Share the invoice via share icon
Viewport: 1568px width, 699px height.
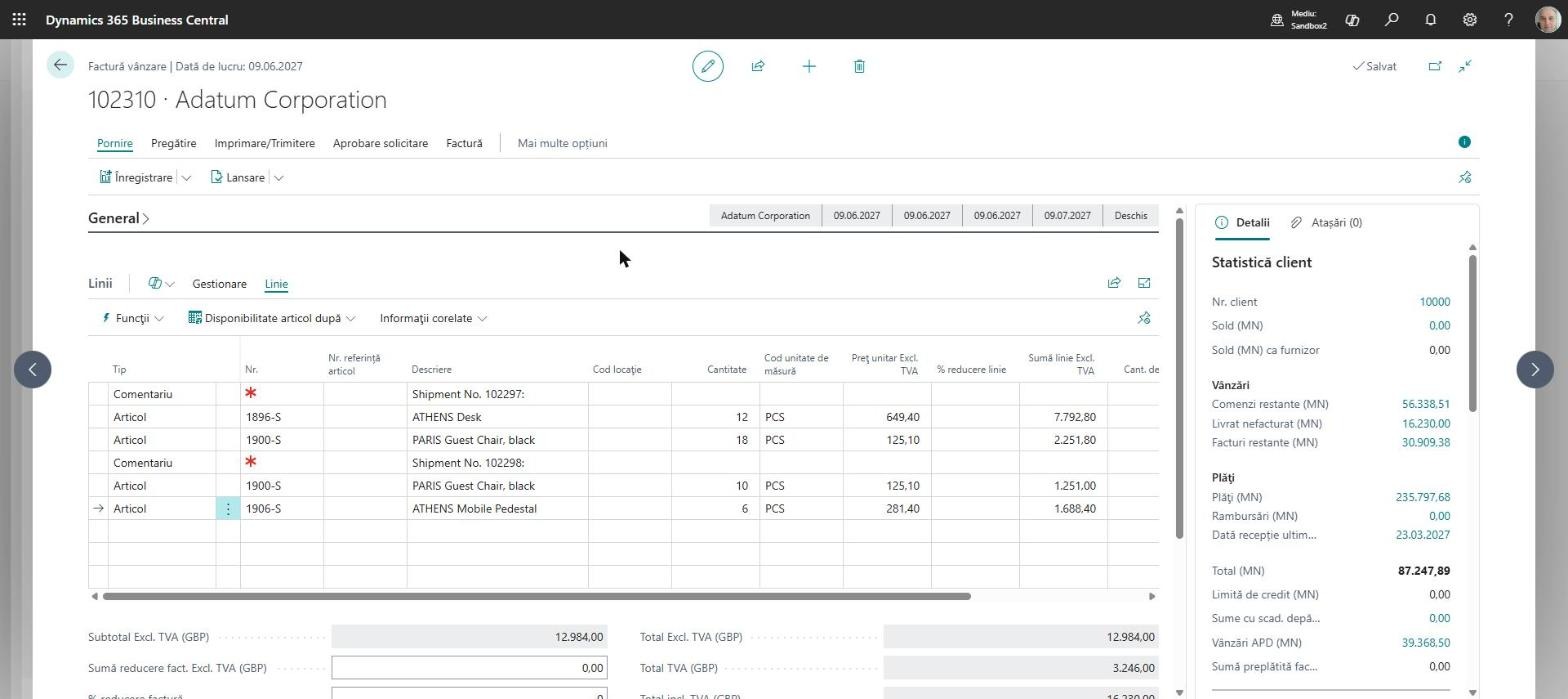[758, 66]
